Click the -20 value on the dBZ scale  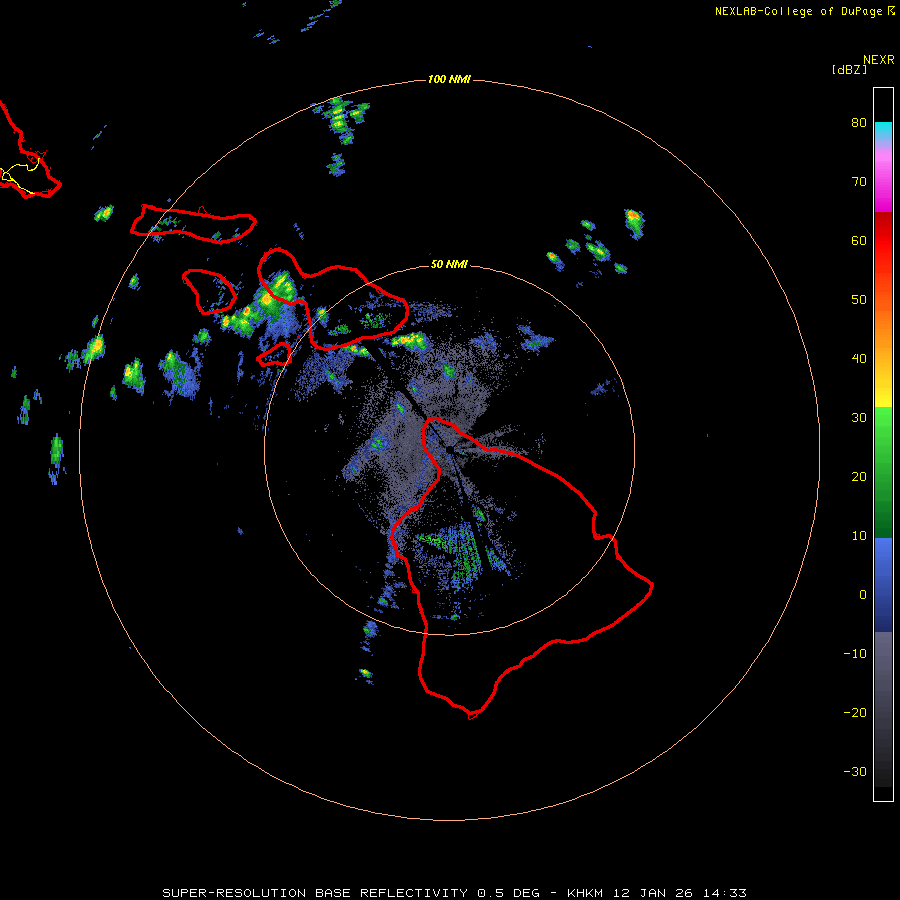click(x=855, y=713)
